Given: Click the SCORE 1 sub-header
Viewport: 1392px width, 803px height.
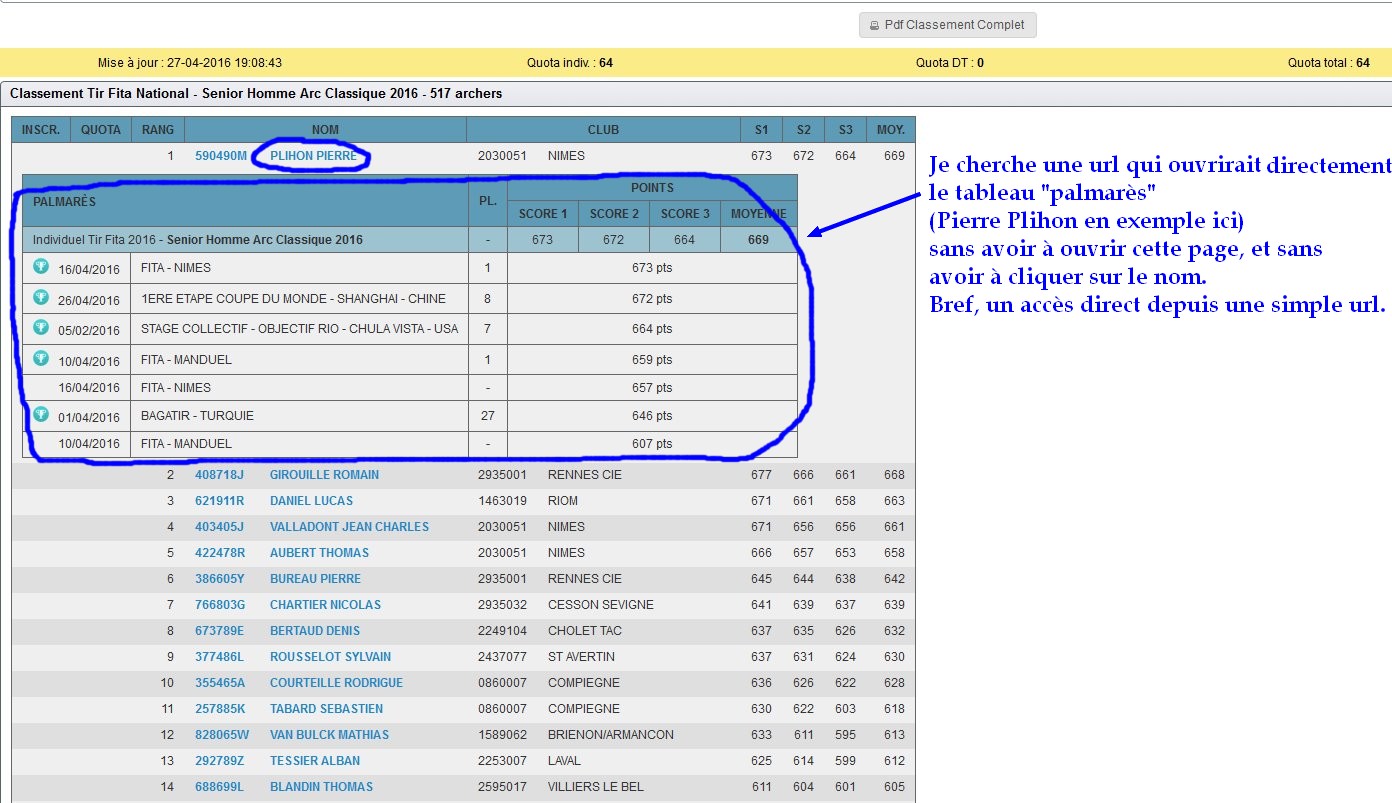Looking at the screenshot, I should (x=543, y=214).
